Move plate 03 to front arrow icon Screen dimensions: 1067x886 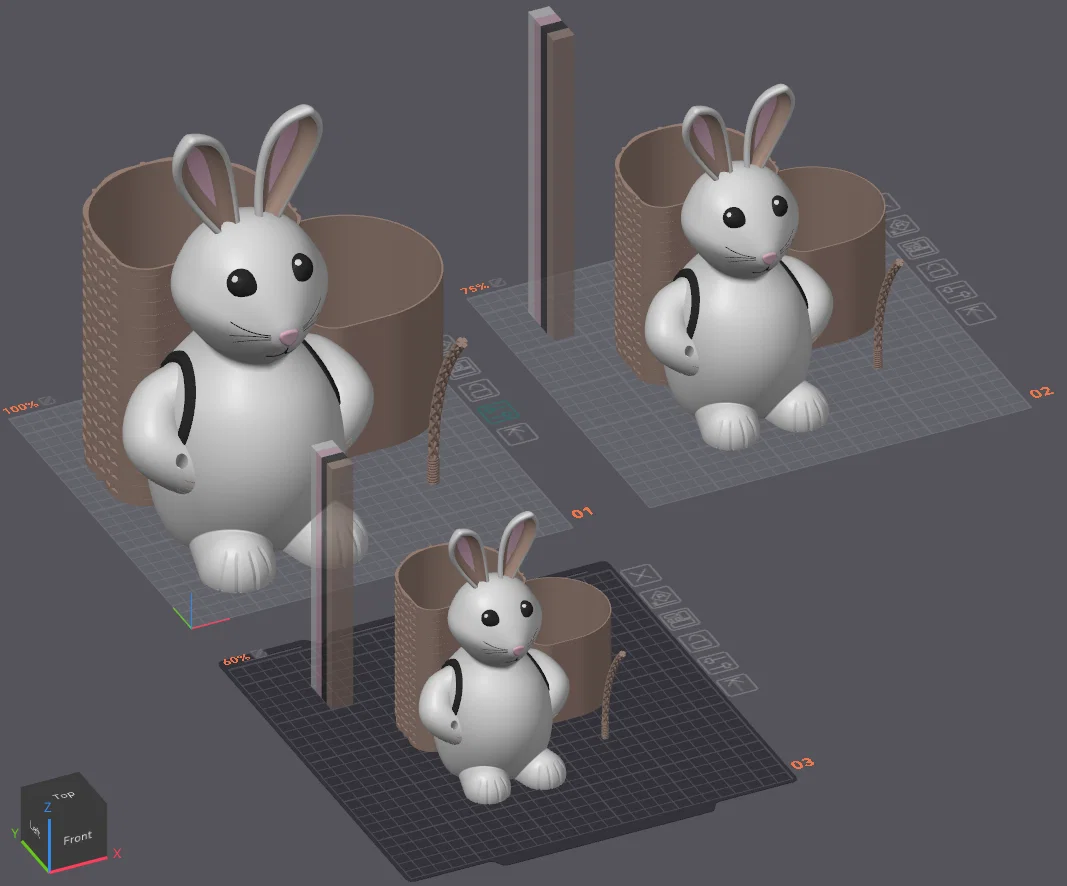click(737, 683)
